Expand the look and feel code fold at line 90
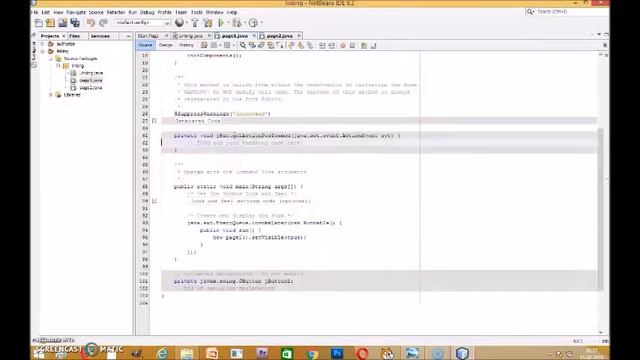Screen dimensions: 640x360 pos(154,201)
